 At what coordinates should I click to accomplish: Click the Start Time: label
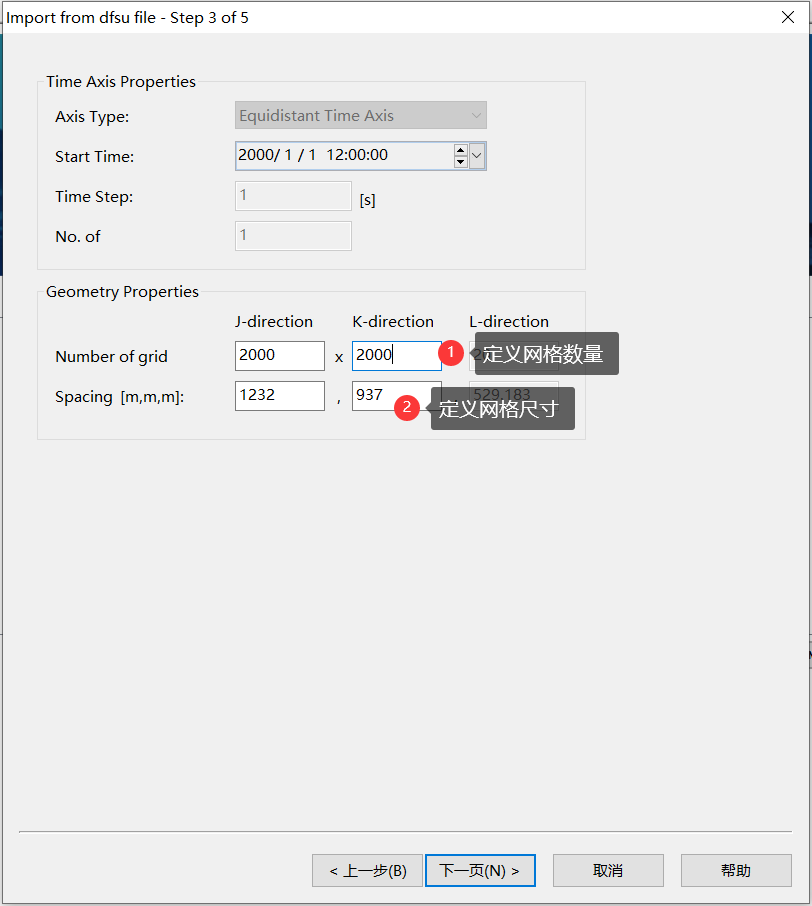tap(94, 157)
